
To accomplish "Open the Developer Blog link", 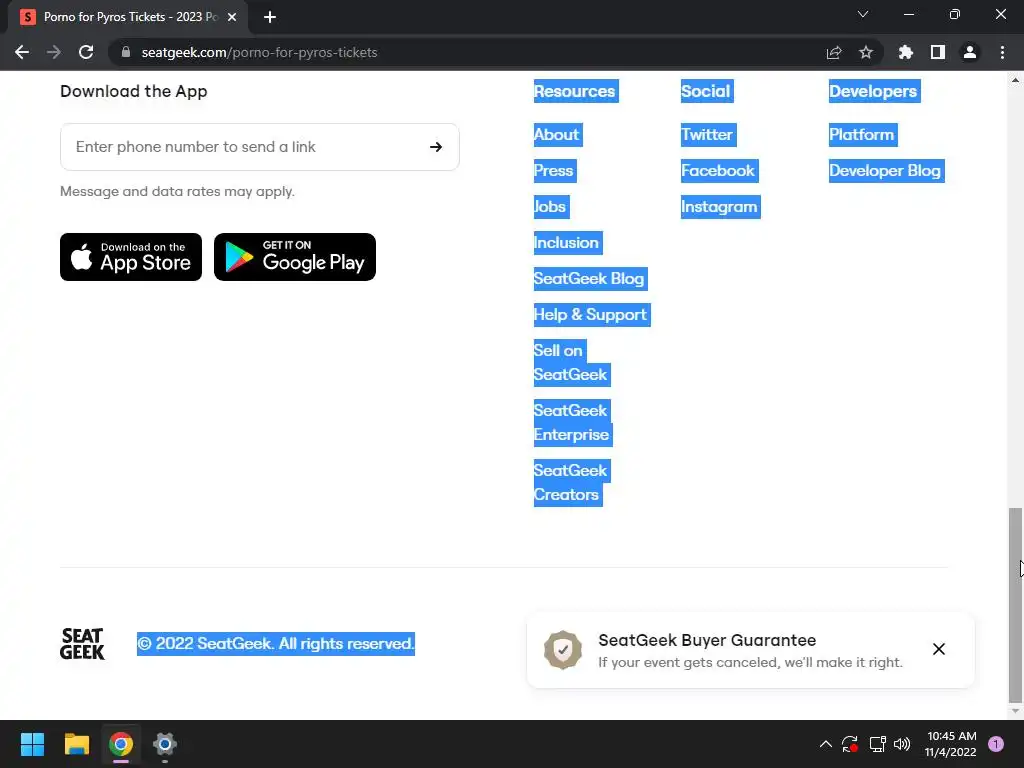I will 885,170.
